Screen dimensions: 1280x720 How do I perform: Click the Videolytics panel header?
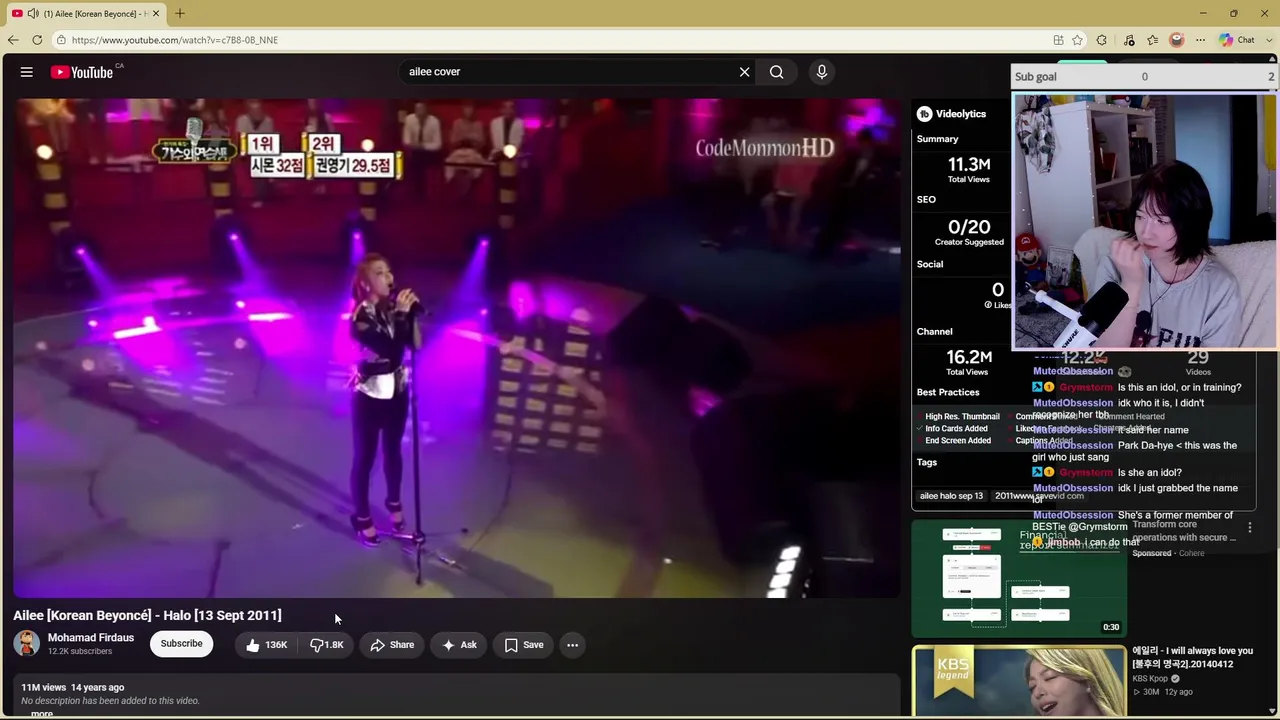[951, 114]
